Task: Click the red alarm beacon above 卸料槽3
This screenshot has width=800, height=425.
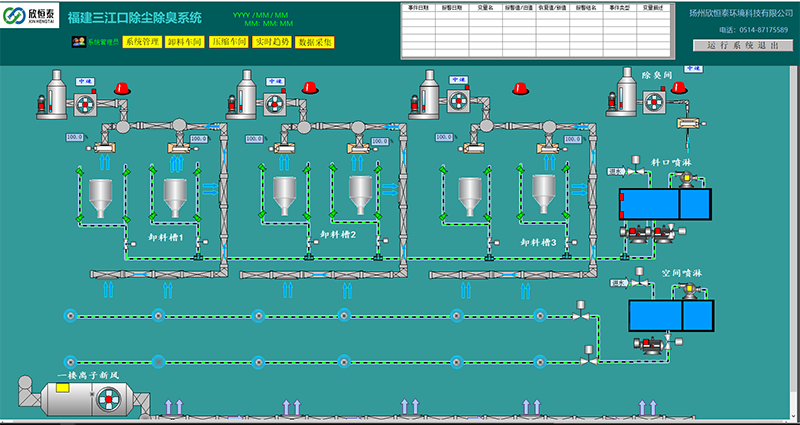Action: [x=520, y=88]
